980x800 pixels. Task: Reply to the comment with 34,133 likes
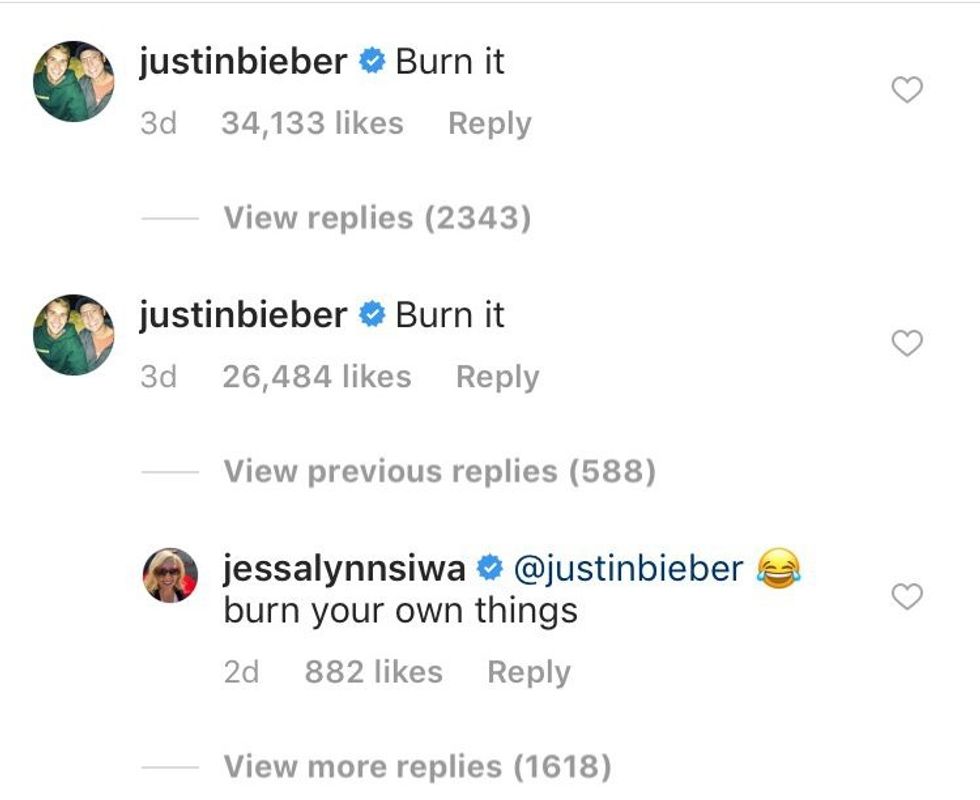489,124
